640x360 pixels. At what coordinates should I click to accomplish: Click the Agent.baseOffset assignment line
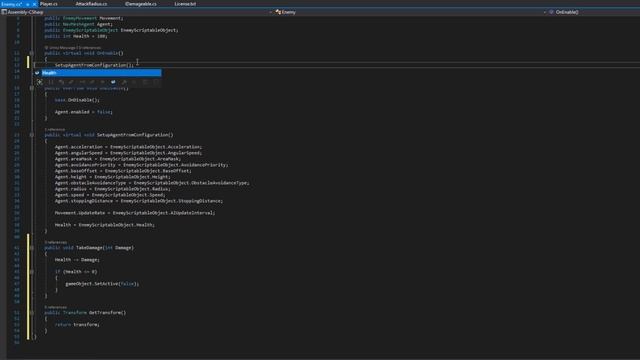point(123,171)
